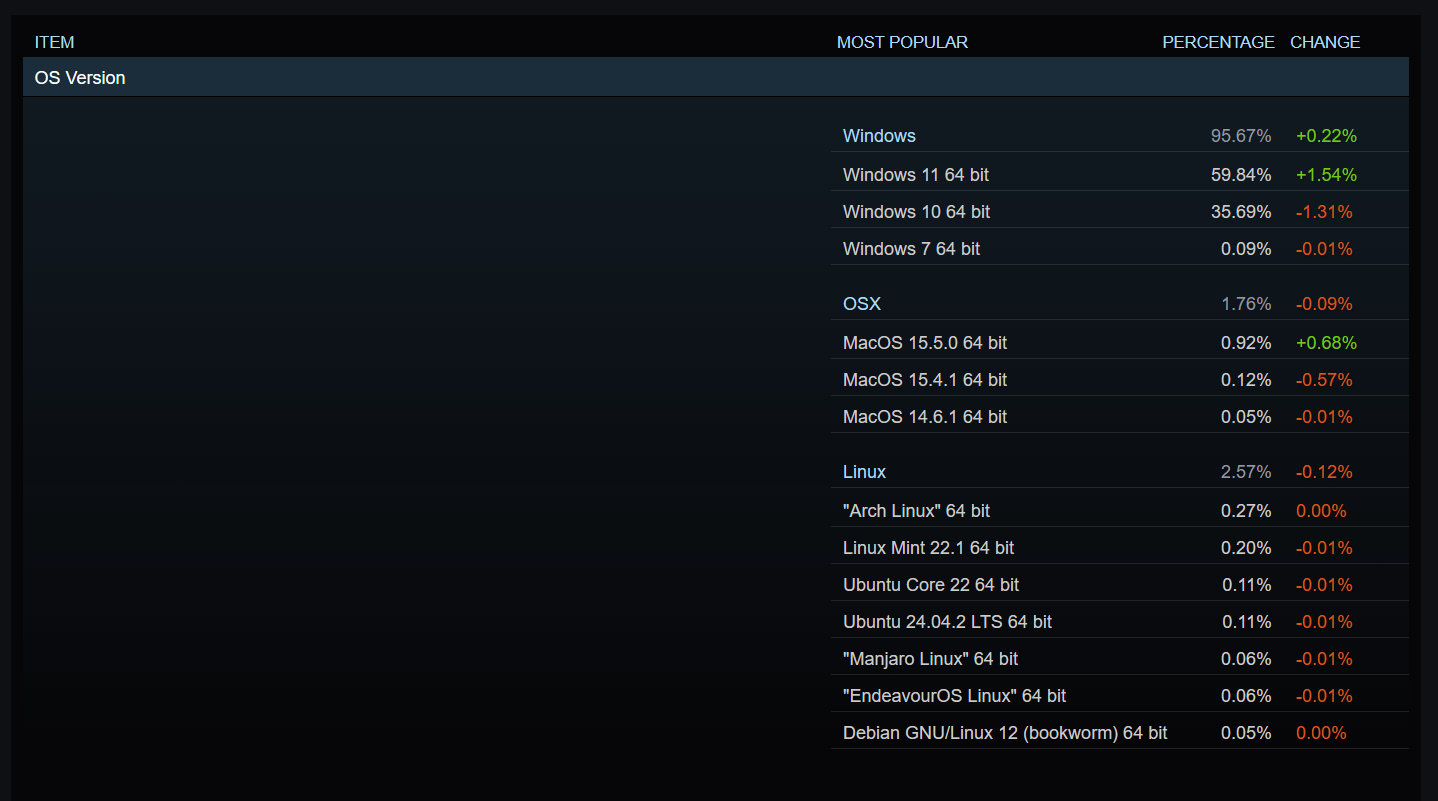Click the 0.09% Windows 7 percentage
Viewport: 1438px width, 801px height.
(1246, 249)
